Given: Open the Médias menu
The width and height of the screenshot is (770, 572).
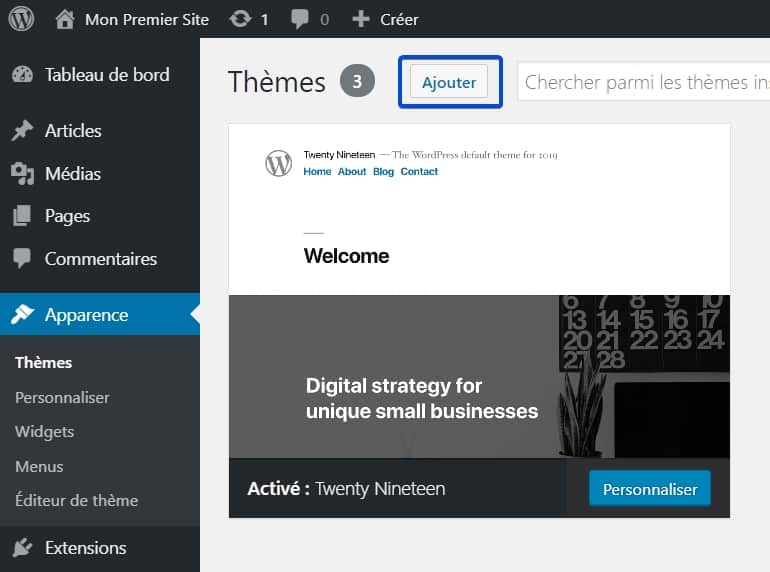Looking at the screenshot, I should coord(100,173).
